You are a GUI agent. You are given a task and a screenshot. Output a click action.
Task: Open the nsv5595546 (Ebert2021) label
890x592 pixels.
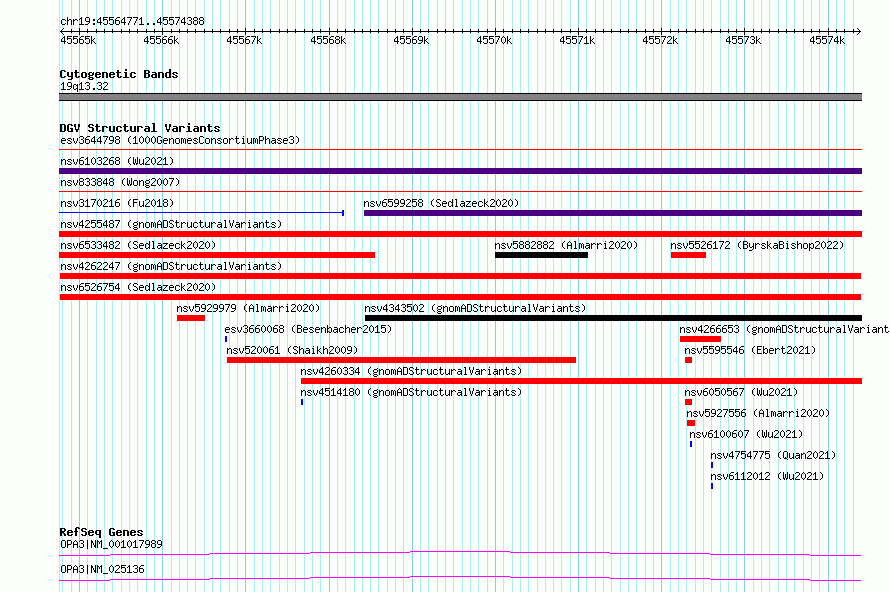(750, 350)
